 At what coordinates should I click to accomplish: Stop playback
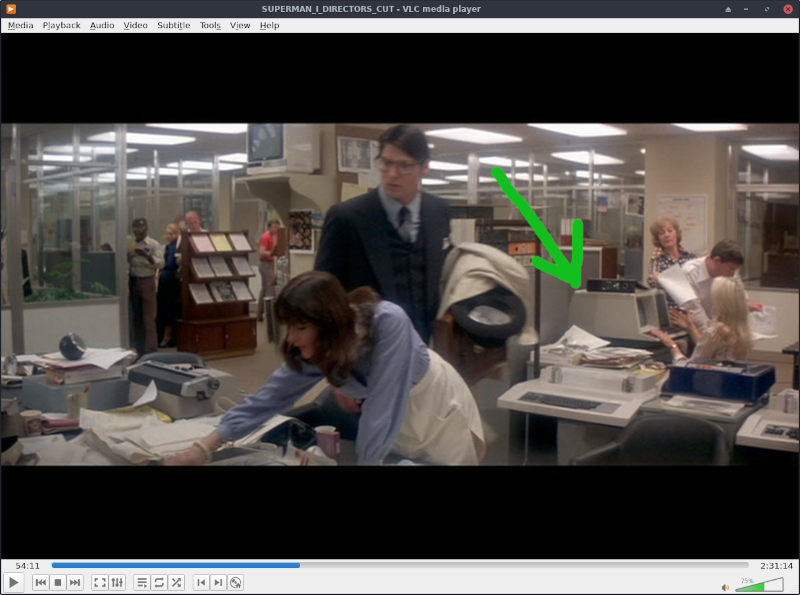click(x=58, y=582)
